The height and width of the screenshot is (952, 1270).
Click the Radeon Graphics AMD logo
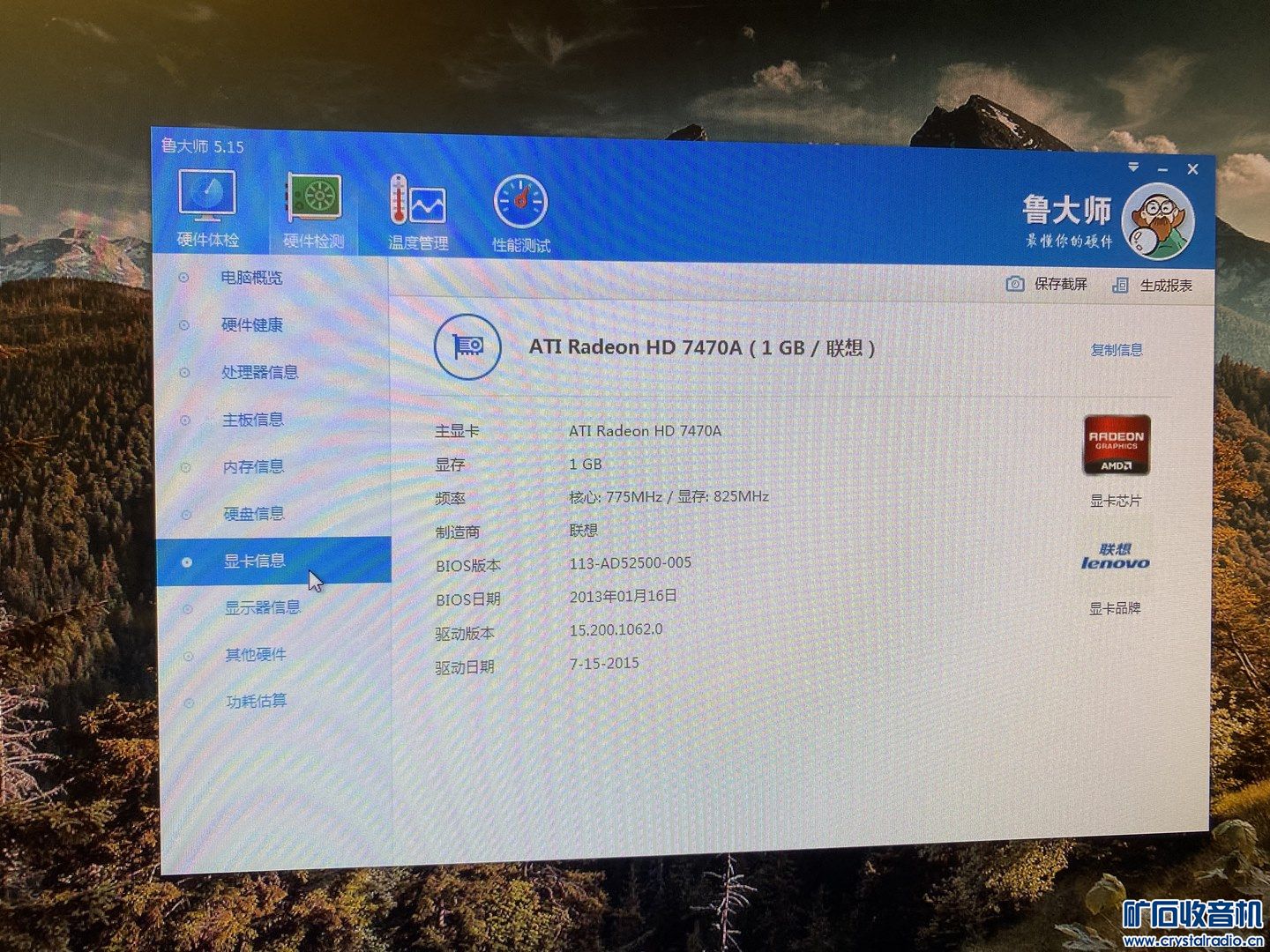coord(1117,445)
